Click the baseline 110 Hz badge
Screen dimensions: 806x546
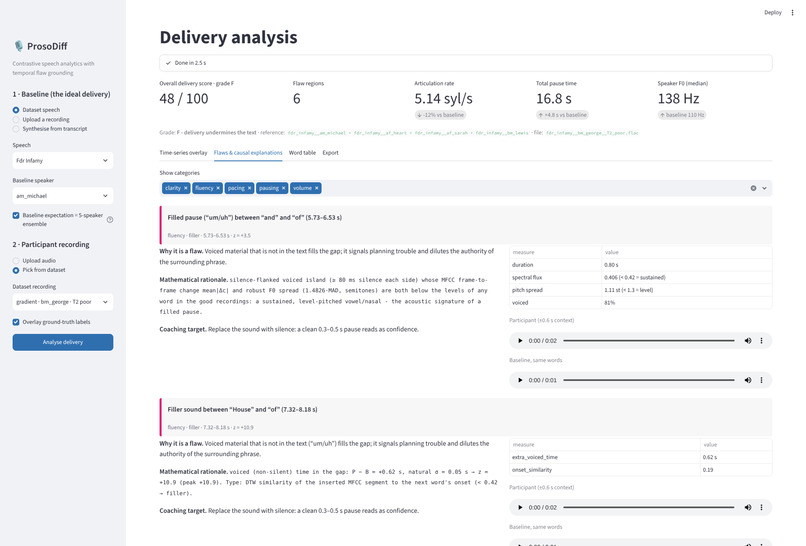click(x=682, y=115)
